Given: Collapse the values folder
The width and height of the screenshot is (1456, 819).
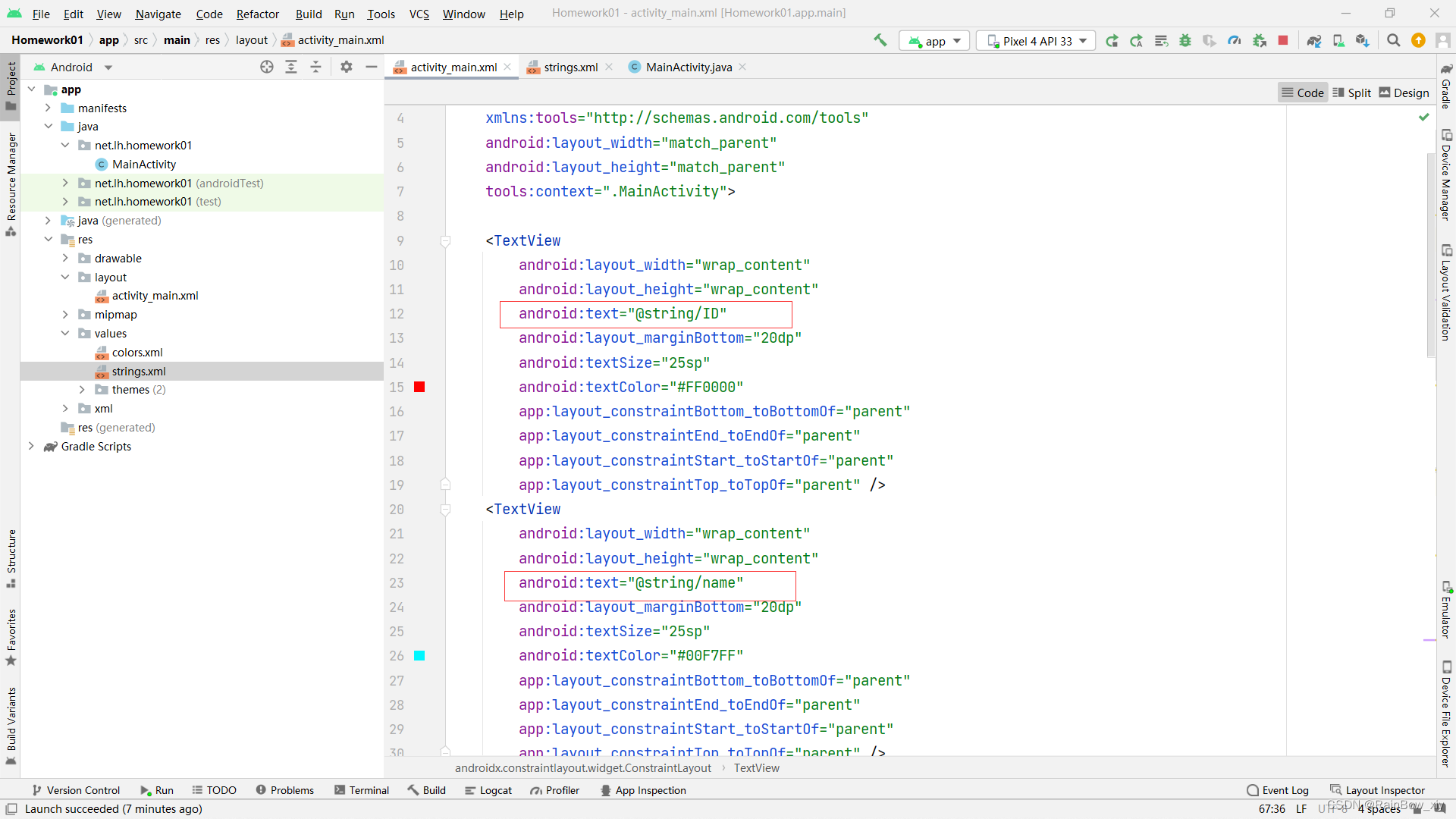Looking at the screenshot, I should 65,333.
